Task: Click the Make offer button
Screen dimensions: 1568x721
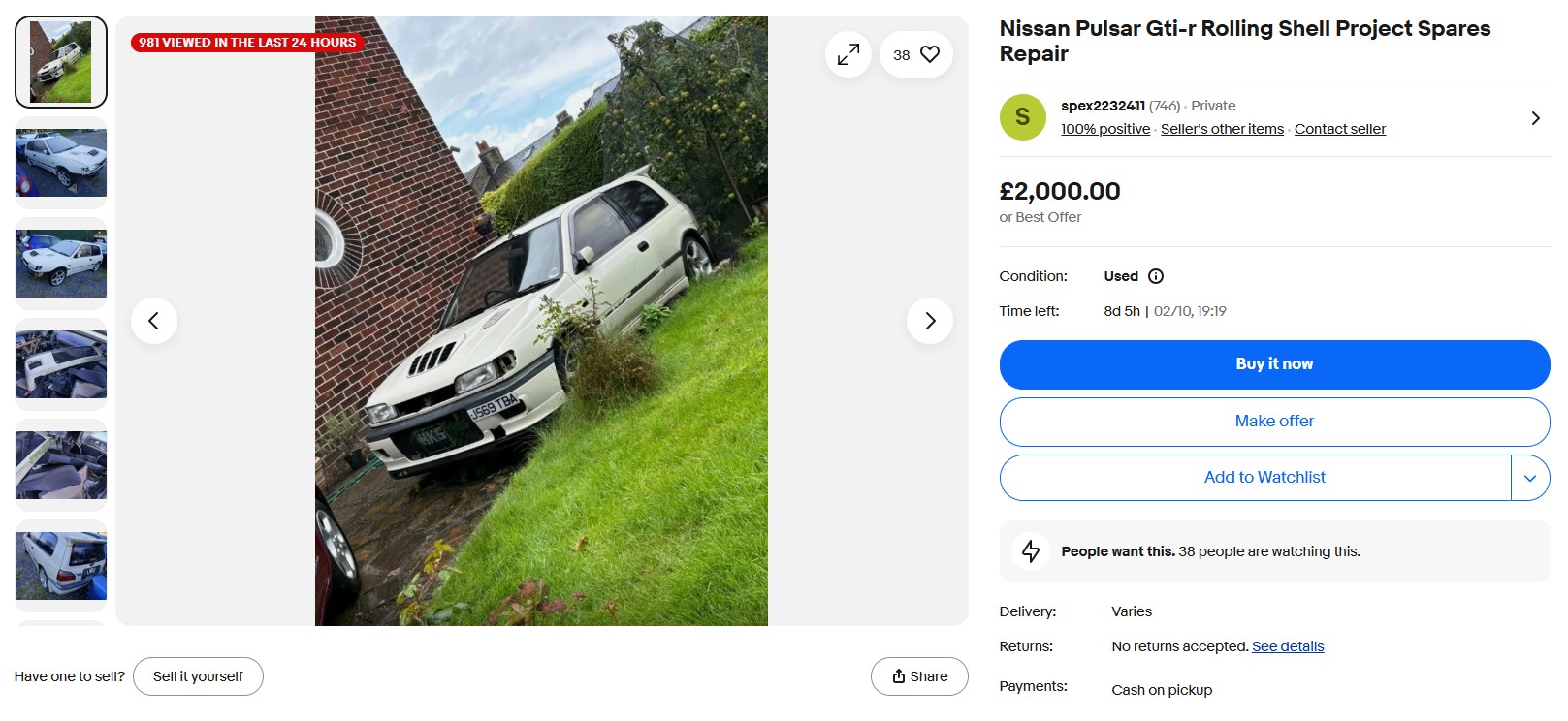Action: (1274, 422)
